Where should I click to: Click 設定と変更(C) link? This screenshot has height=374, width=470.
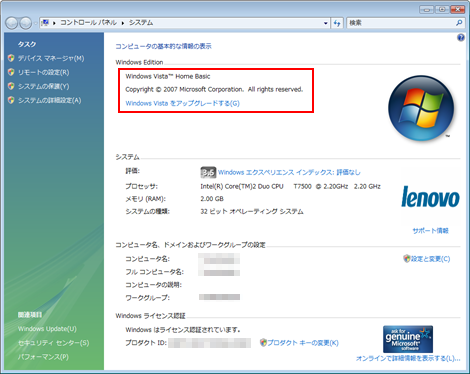point(430,259)
